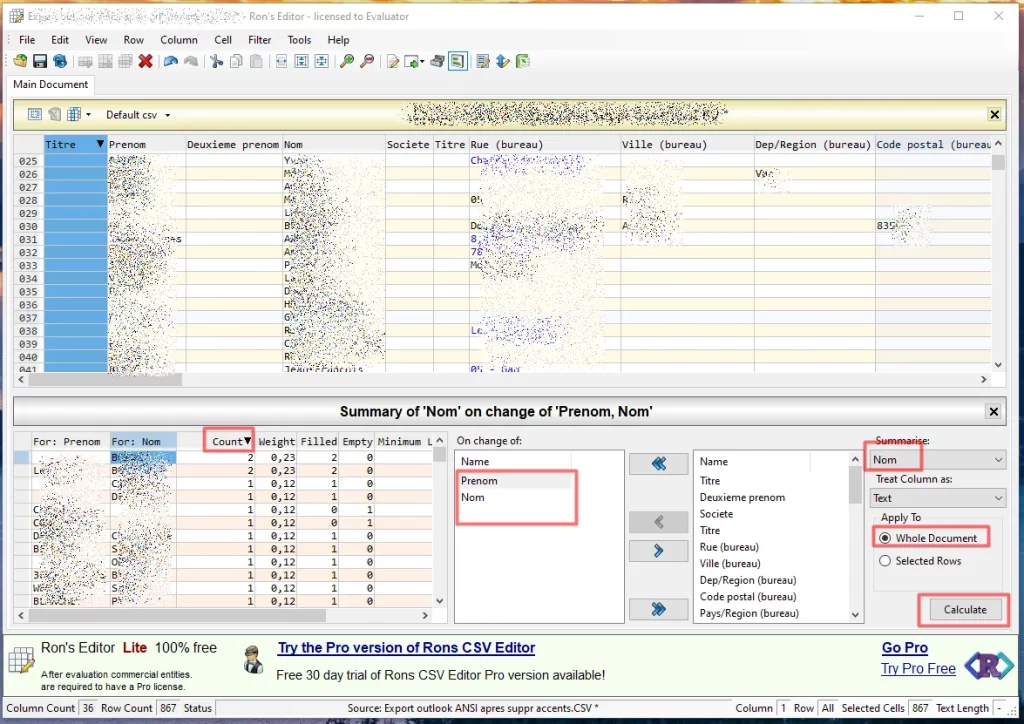Screen dimensions: 1024x724
Task: Click the edit document pencil icon
Action: 392,61
